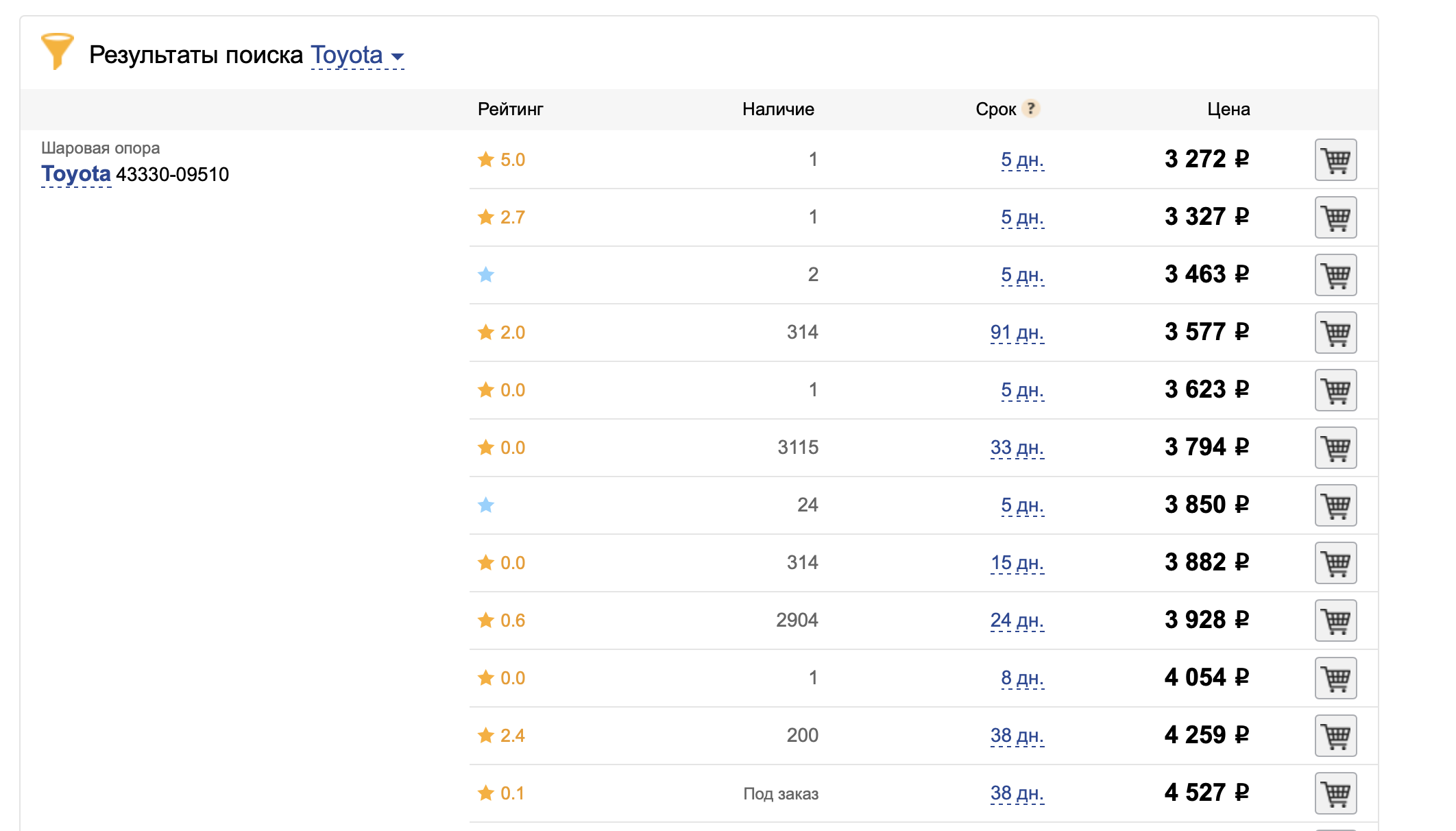Click the Срок column header
The height and width of the screenshot is (831, 1456).
(x=995, y=109)
